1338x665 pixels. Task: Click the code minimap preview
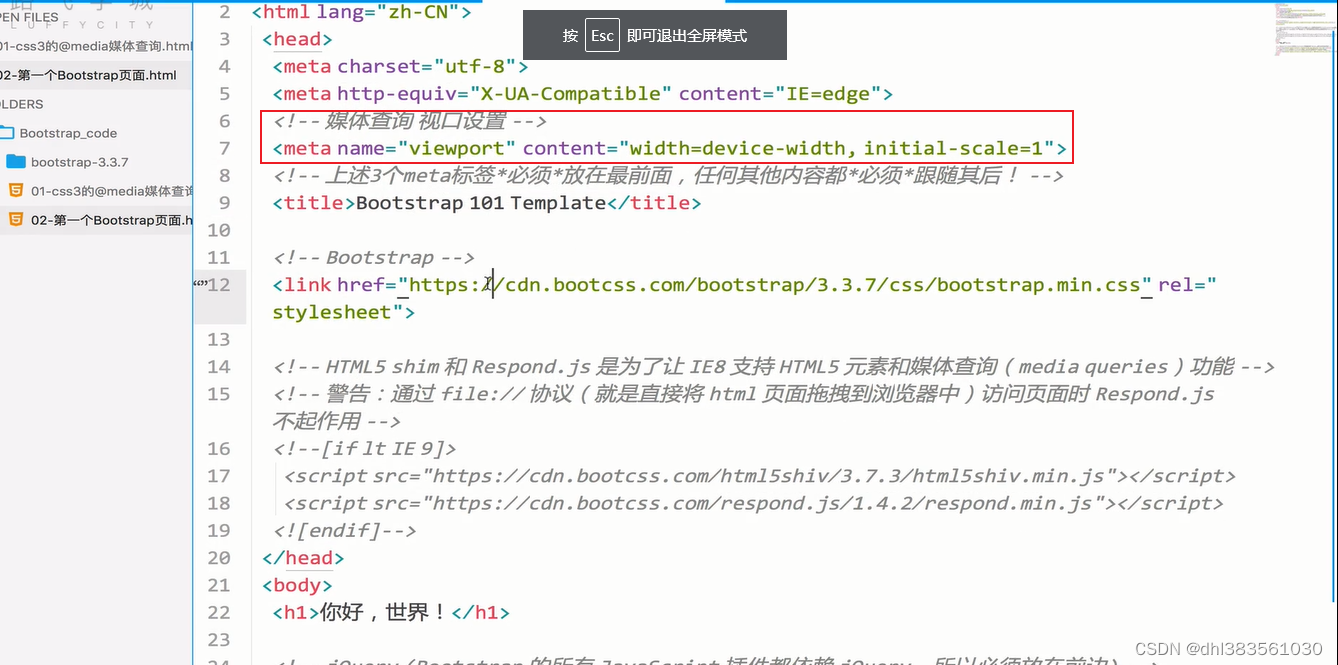[1303, 28]
